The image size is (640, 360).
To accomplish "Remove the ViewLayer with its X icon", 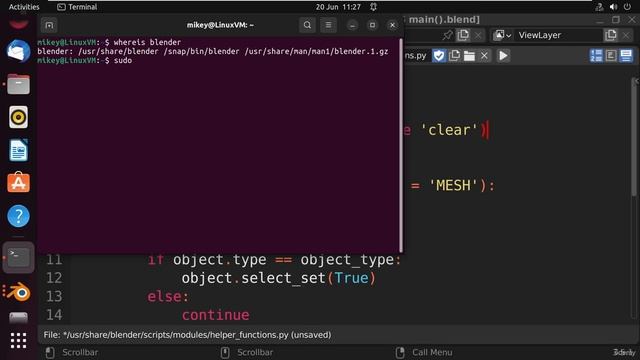I will tap(626, 35).
